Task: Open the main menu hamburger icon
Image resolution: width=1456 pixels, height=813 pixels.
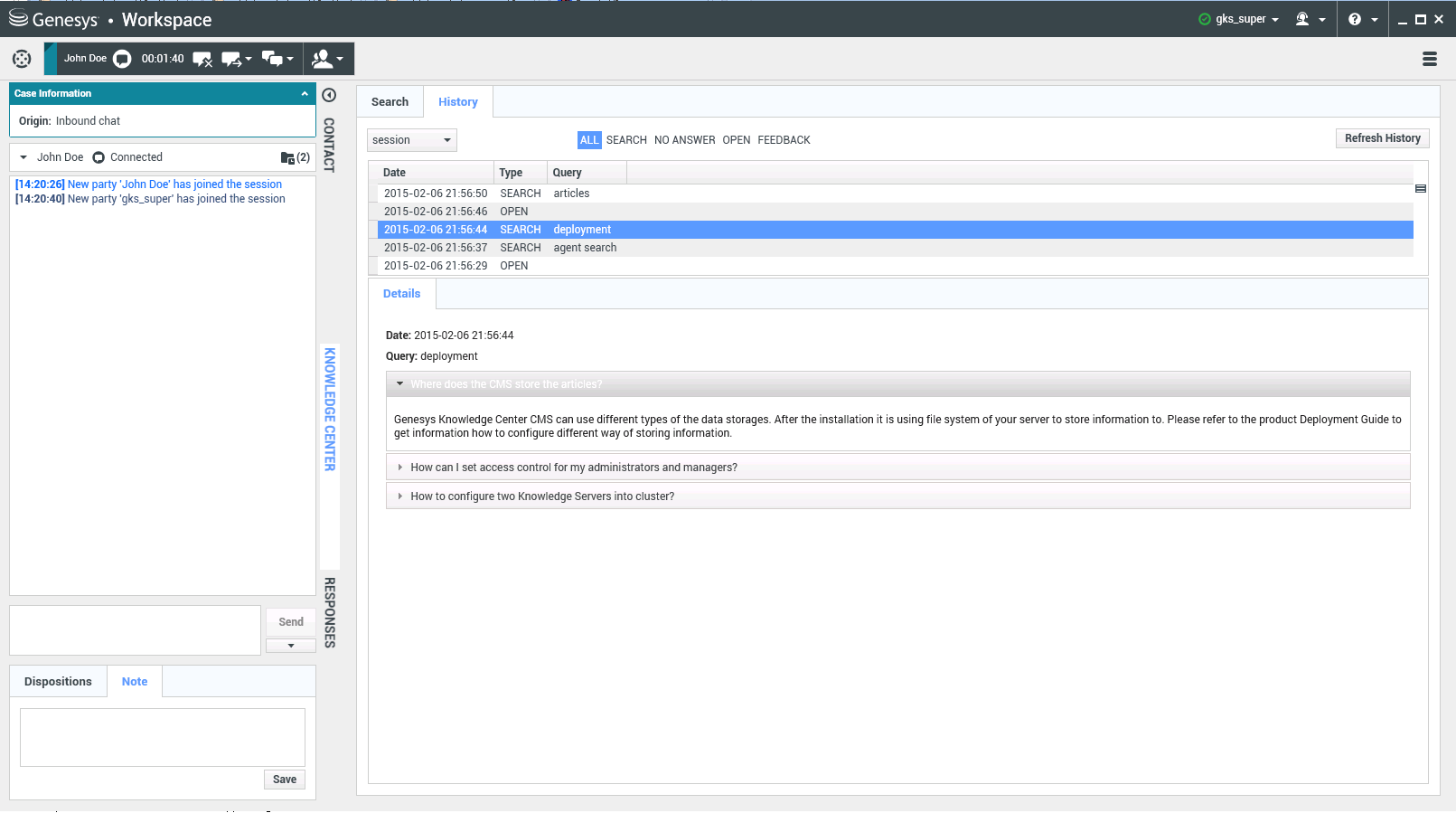Action: click(x=1430, y=59)
